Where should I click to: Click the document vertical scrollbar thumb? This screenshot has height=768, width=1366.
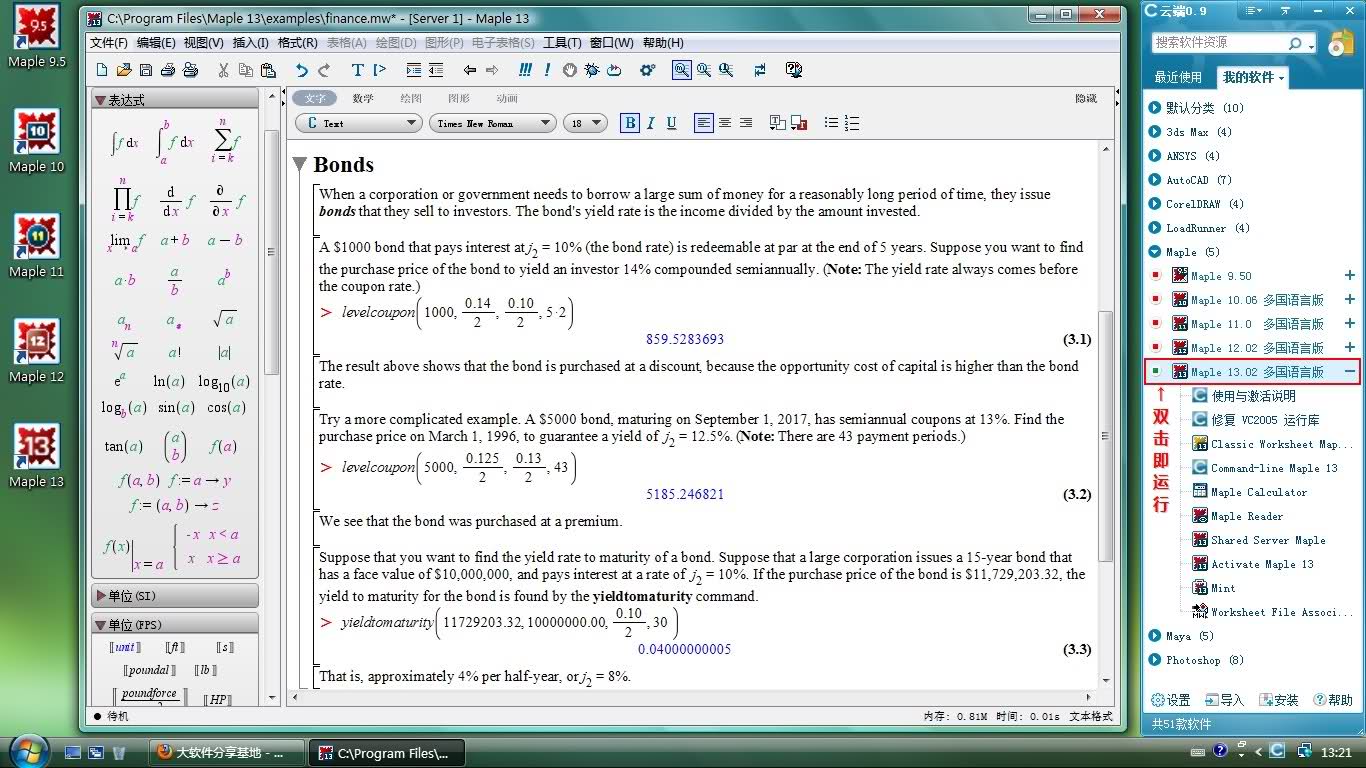(1105, 436)
